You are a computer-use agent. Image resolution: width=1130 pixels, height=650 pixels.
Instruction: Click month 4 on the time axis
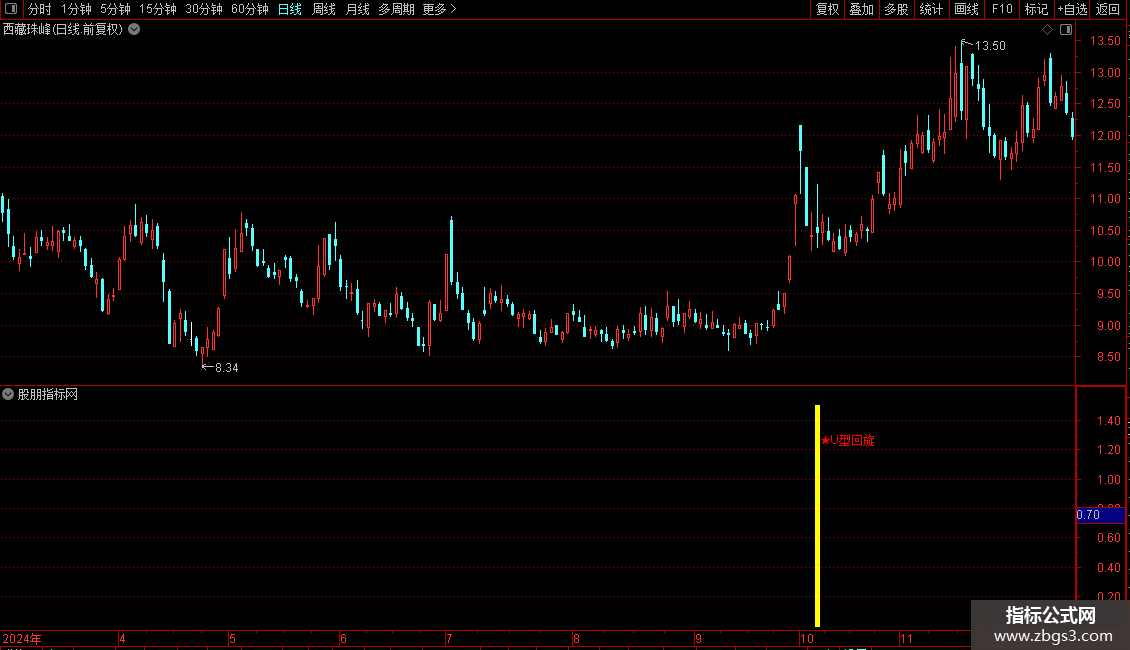(x=122, y=638)
